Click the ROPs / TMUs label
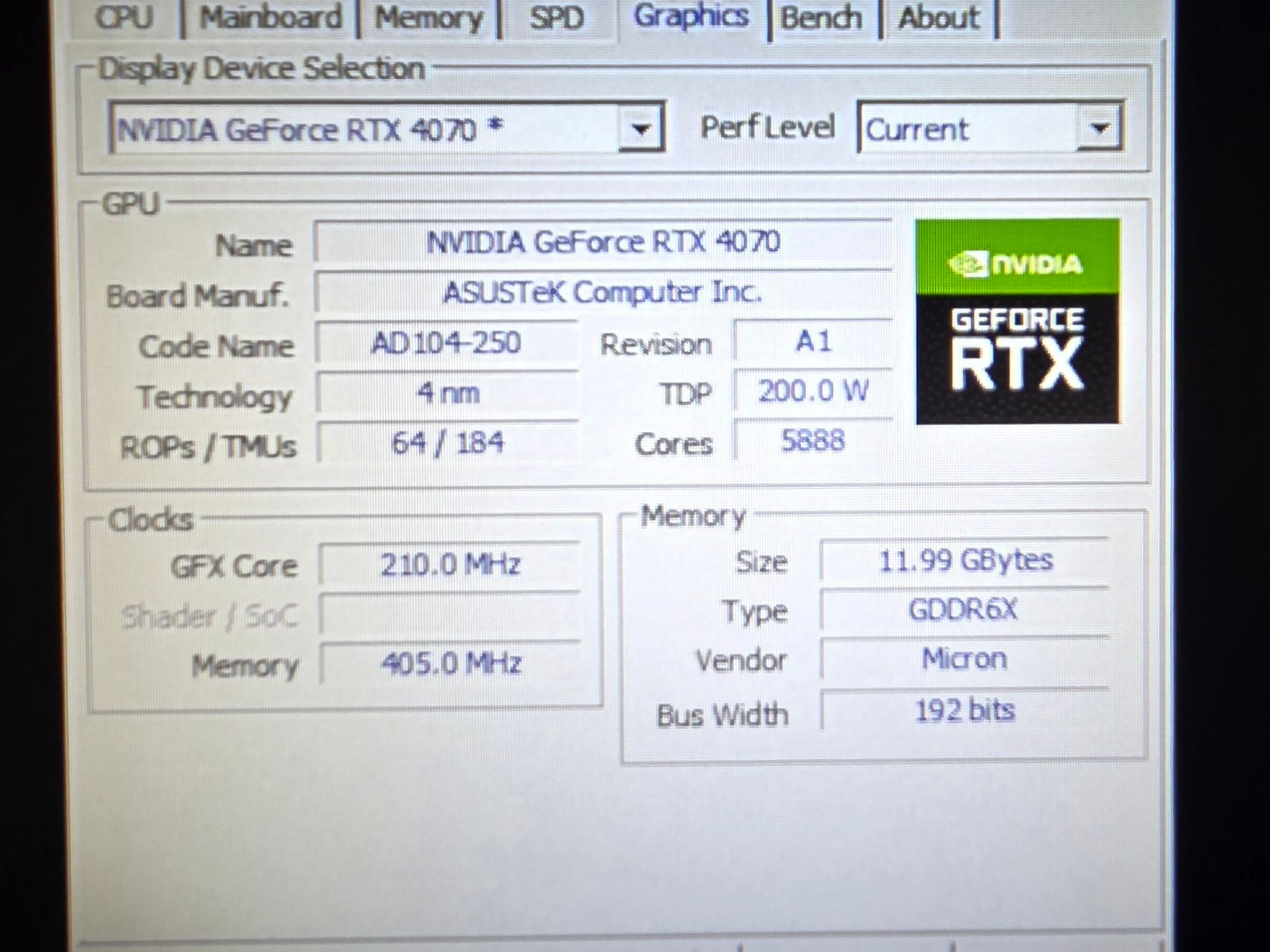This screenshot has width=1270, height=952. coord(208,447)
